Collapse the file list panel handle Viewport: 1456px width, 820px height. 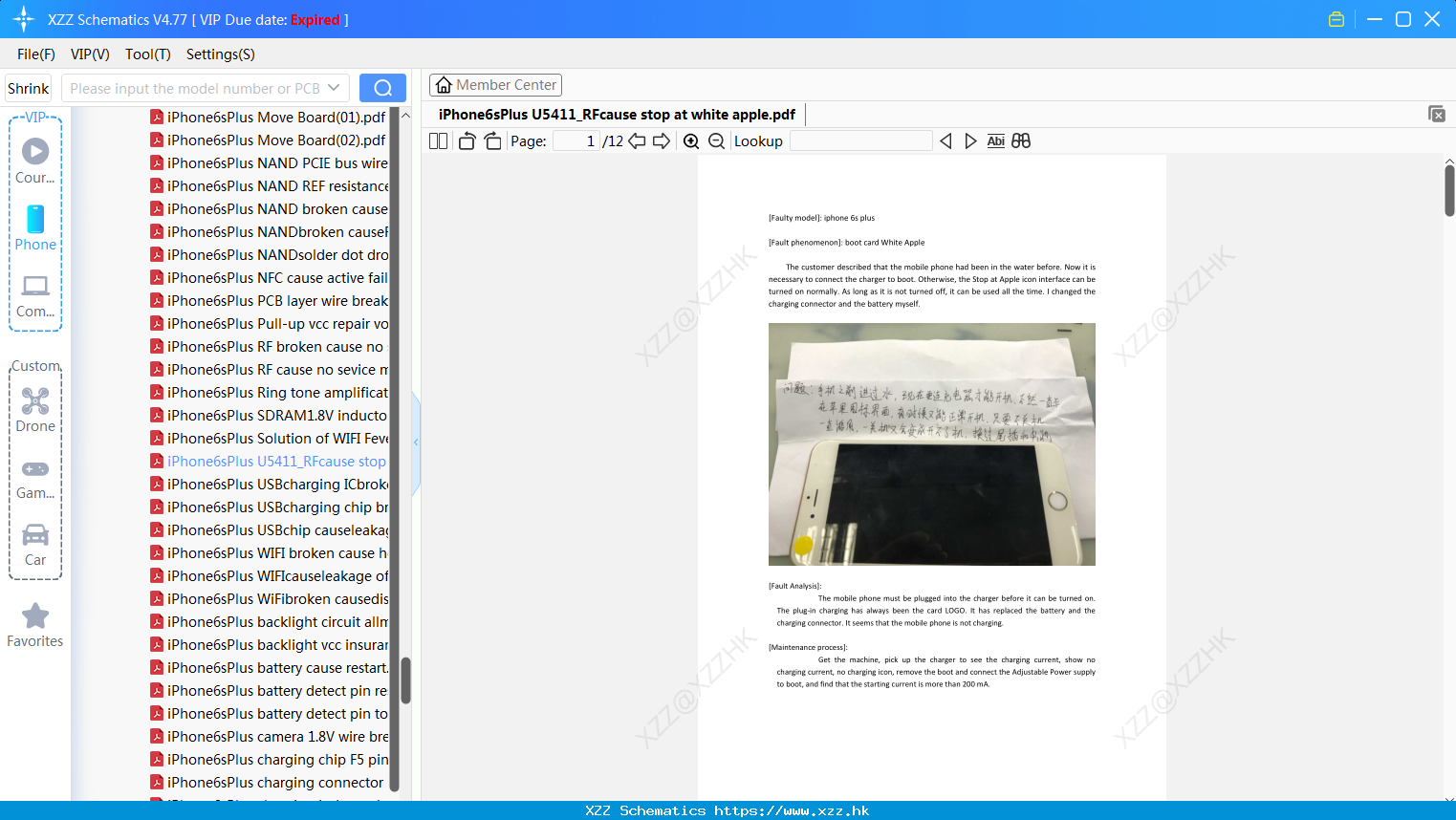pos(416,442)
